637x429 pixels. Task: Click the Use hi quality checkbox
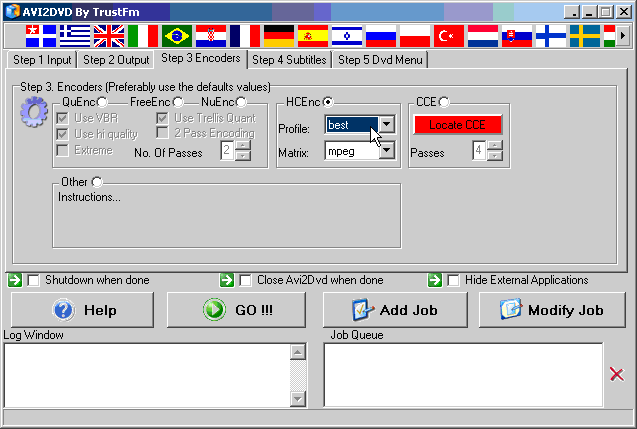[62, 134]
